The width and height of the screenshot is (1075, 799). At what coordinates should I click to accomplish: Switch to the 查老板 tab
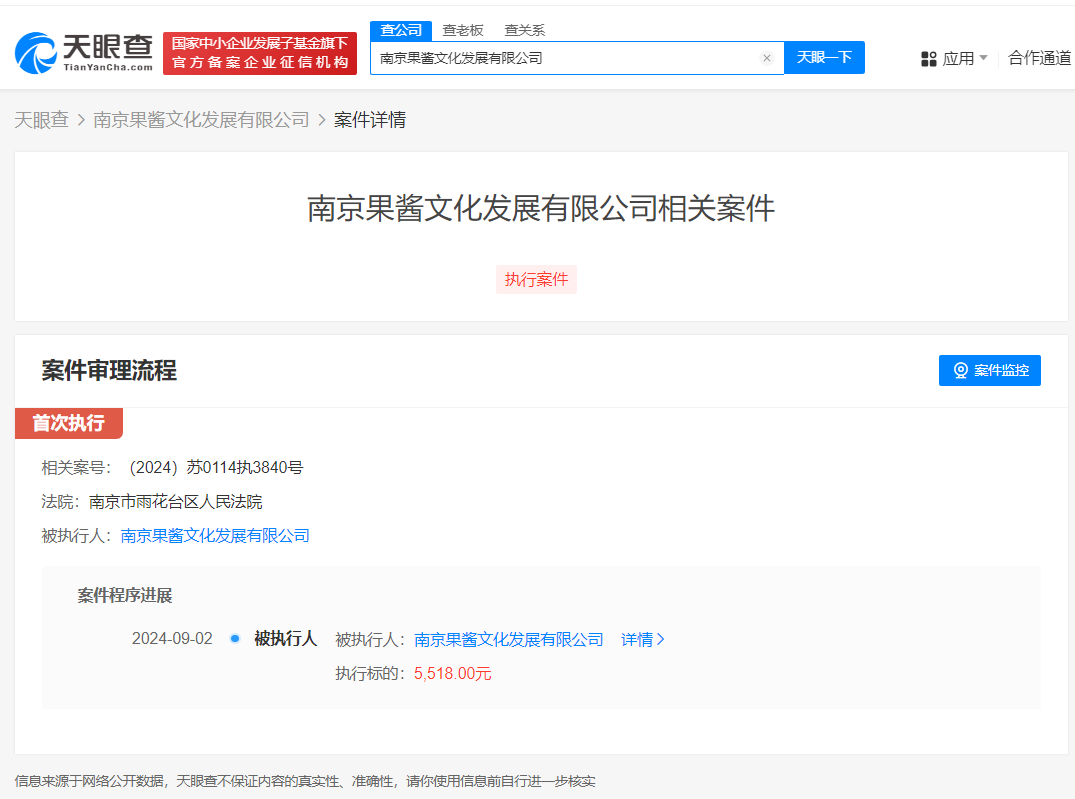[463, 30]
